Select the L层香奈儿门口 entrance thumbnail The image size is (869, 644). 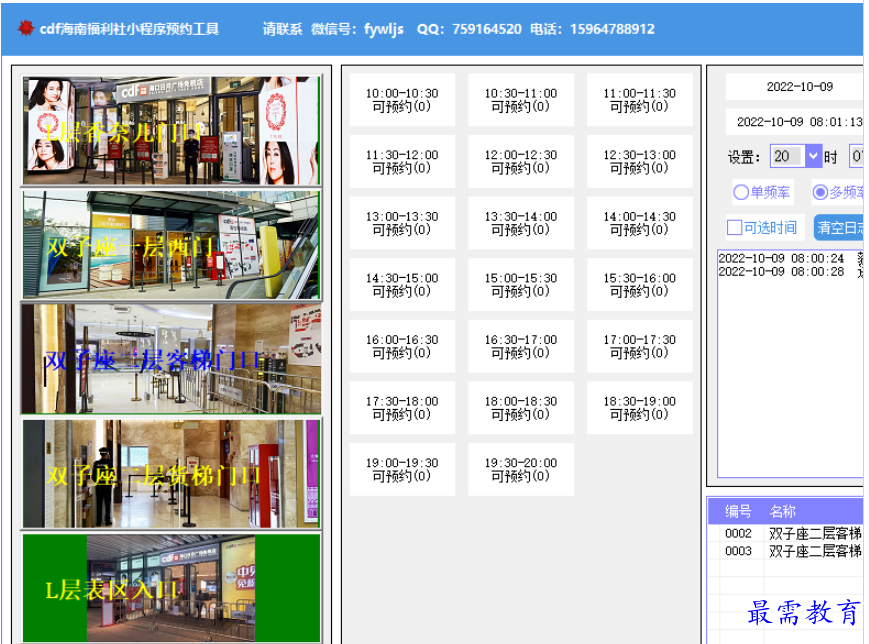click(x=172, y=131)
